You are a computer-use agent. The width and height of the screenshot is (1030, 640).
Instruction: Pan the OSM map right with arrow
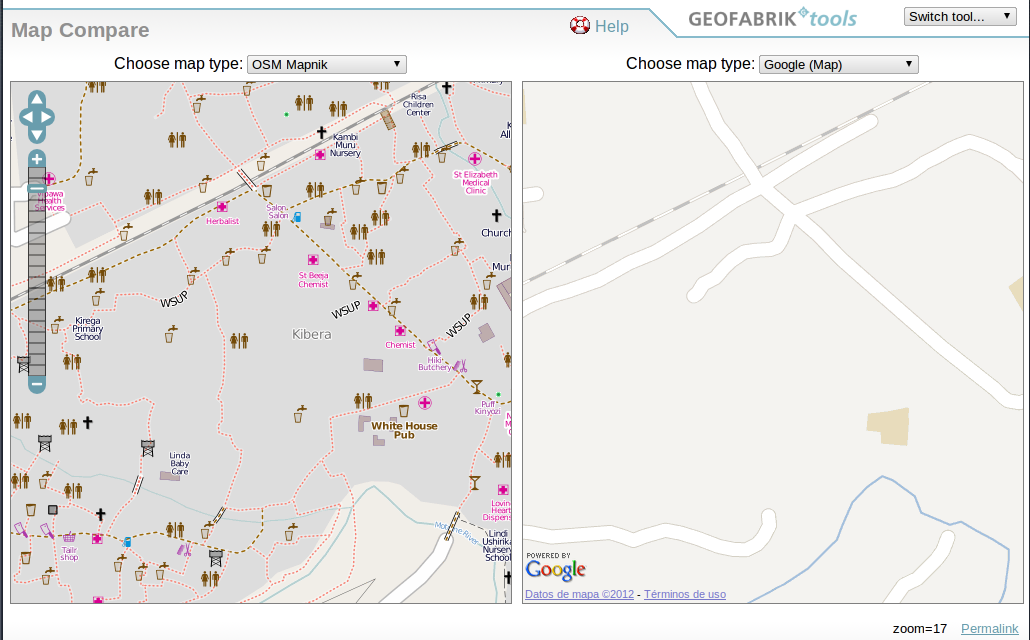(x=49, y=117)
